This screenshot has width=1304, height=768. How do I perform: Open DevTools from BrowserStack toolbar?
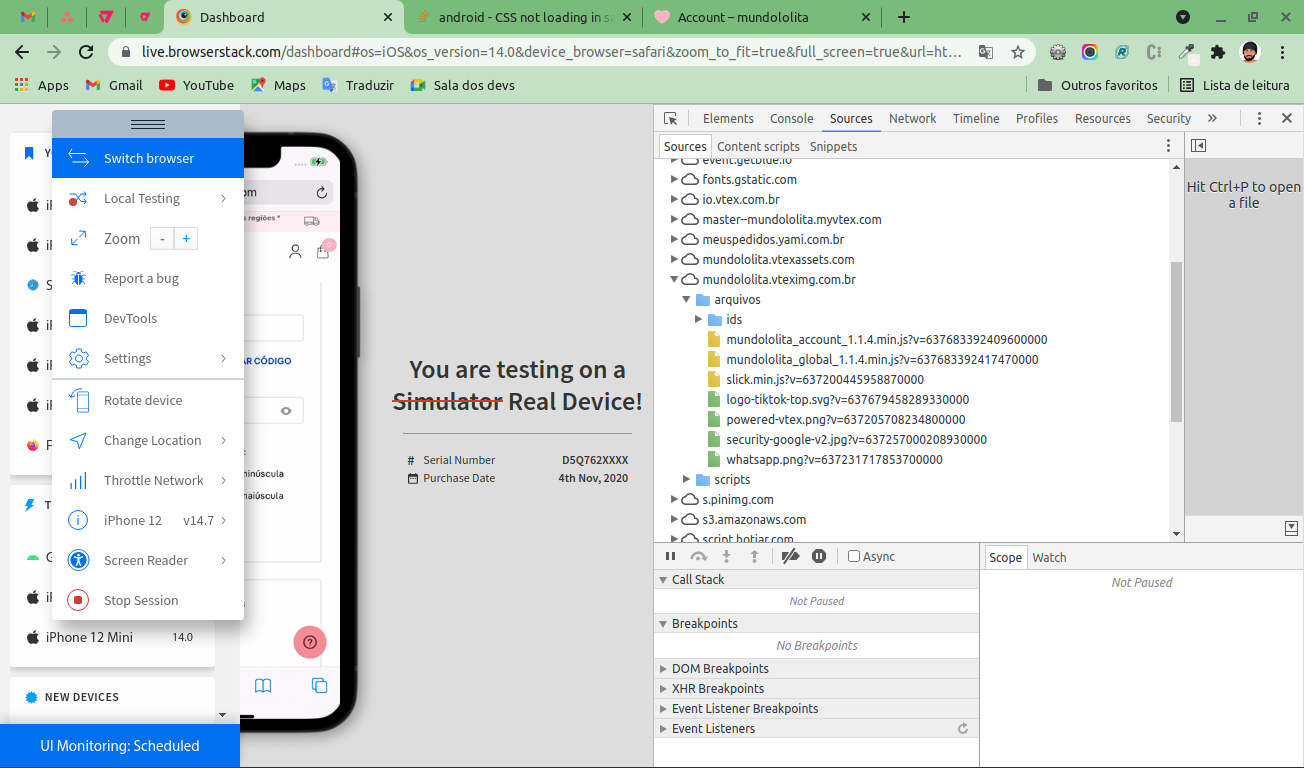tap(148, 318)
